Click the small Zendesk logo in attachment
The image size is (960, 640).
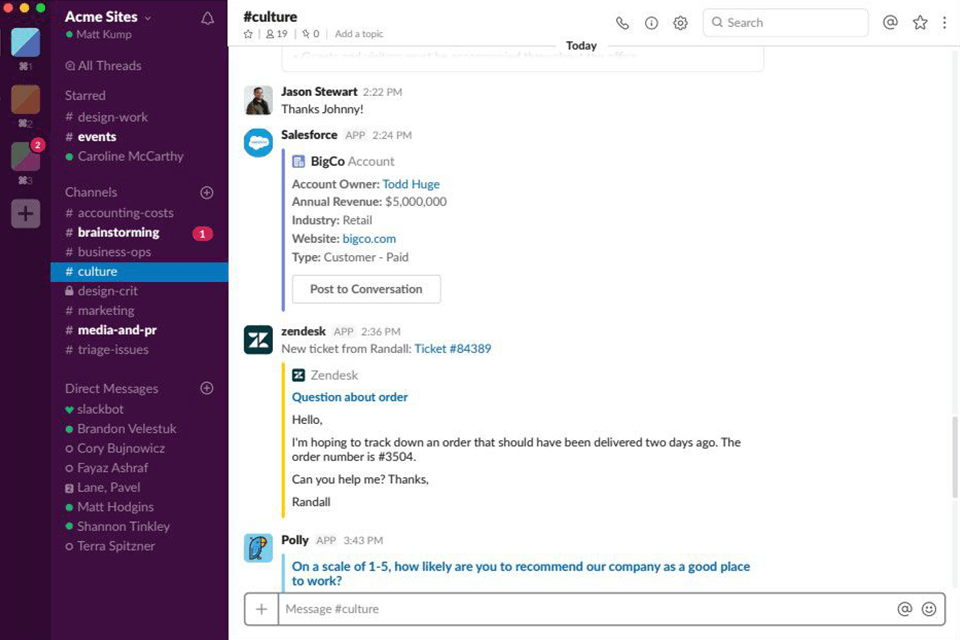299,375
